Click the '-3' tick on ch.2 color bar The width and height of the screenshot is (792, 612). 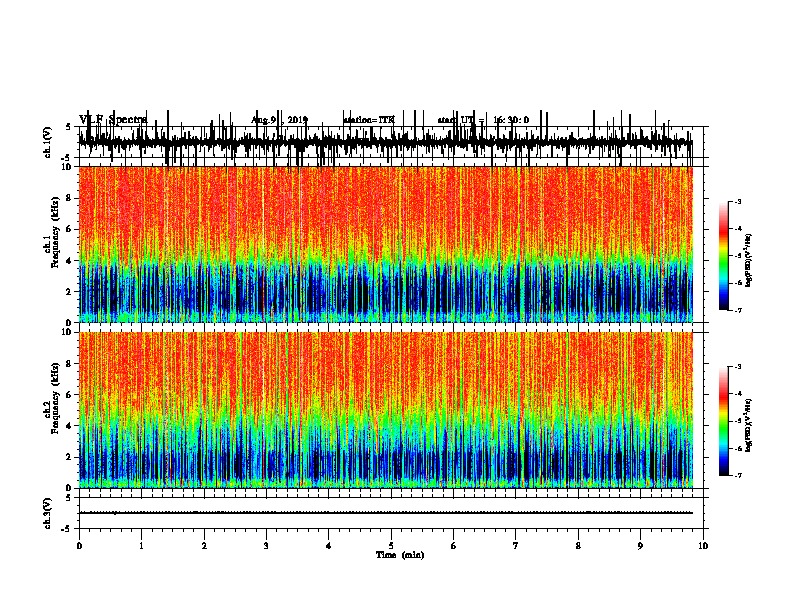click(x=738, y=367)
